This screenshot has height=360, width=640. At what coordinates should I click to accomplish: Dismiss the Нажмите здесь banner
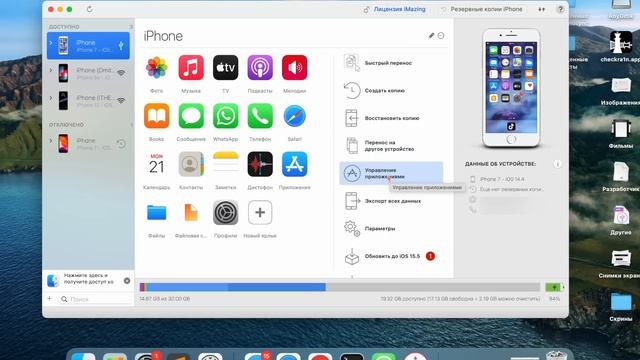127,281
